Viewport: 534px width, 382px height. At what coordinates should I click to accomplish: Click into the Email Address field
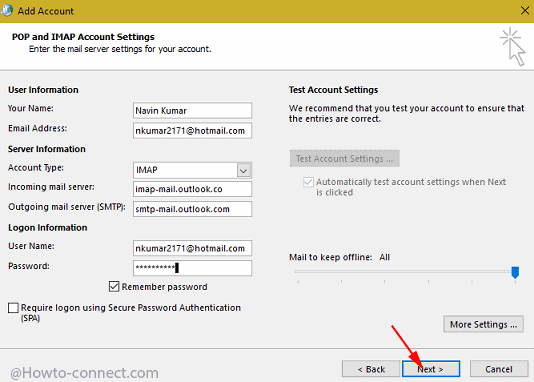[192, 131]
